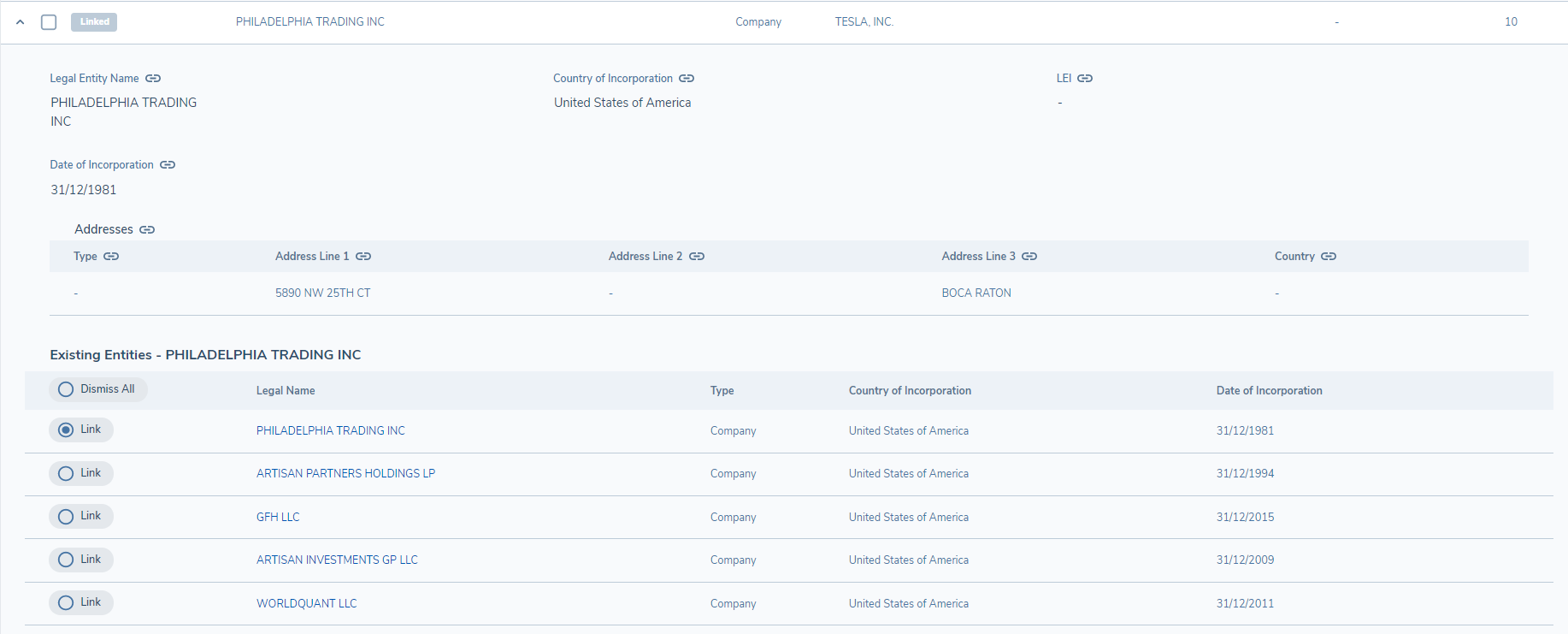Click link icon beside Date of Incorporation field
The image size is (1568, 634).
[168, 165]
